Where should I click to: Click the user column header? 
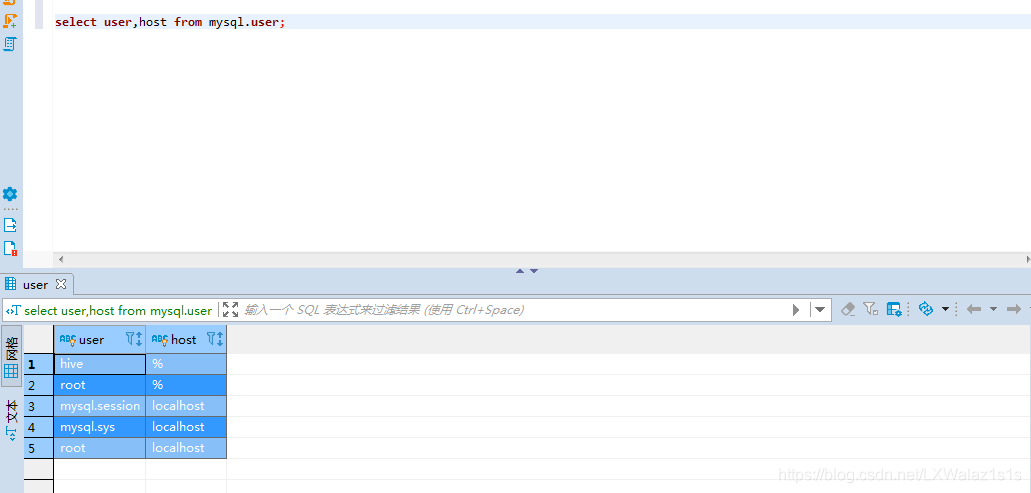click(99, 339)
